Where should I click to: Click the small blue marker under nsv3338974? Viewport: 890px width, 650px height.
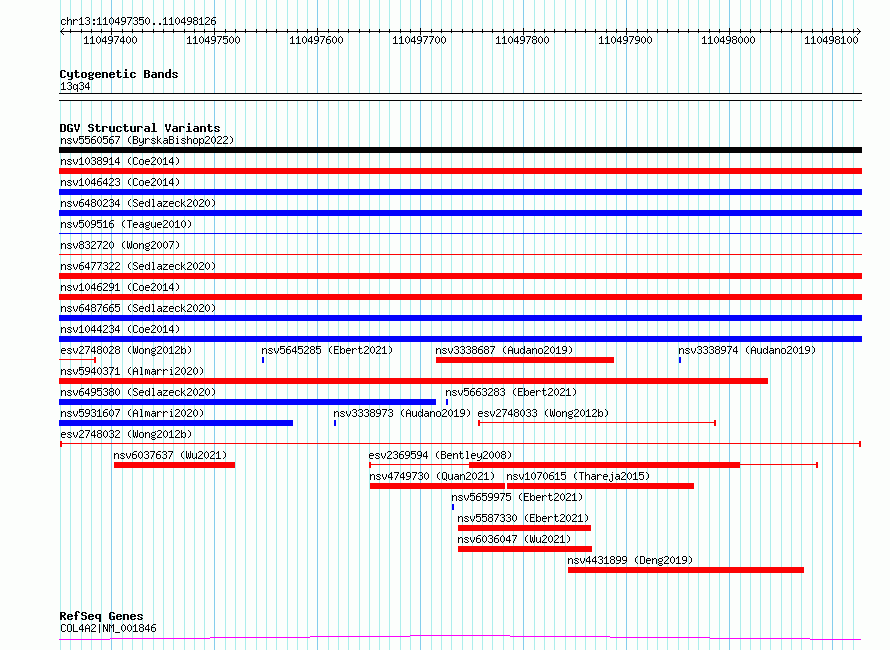point(679,360)
